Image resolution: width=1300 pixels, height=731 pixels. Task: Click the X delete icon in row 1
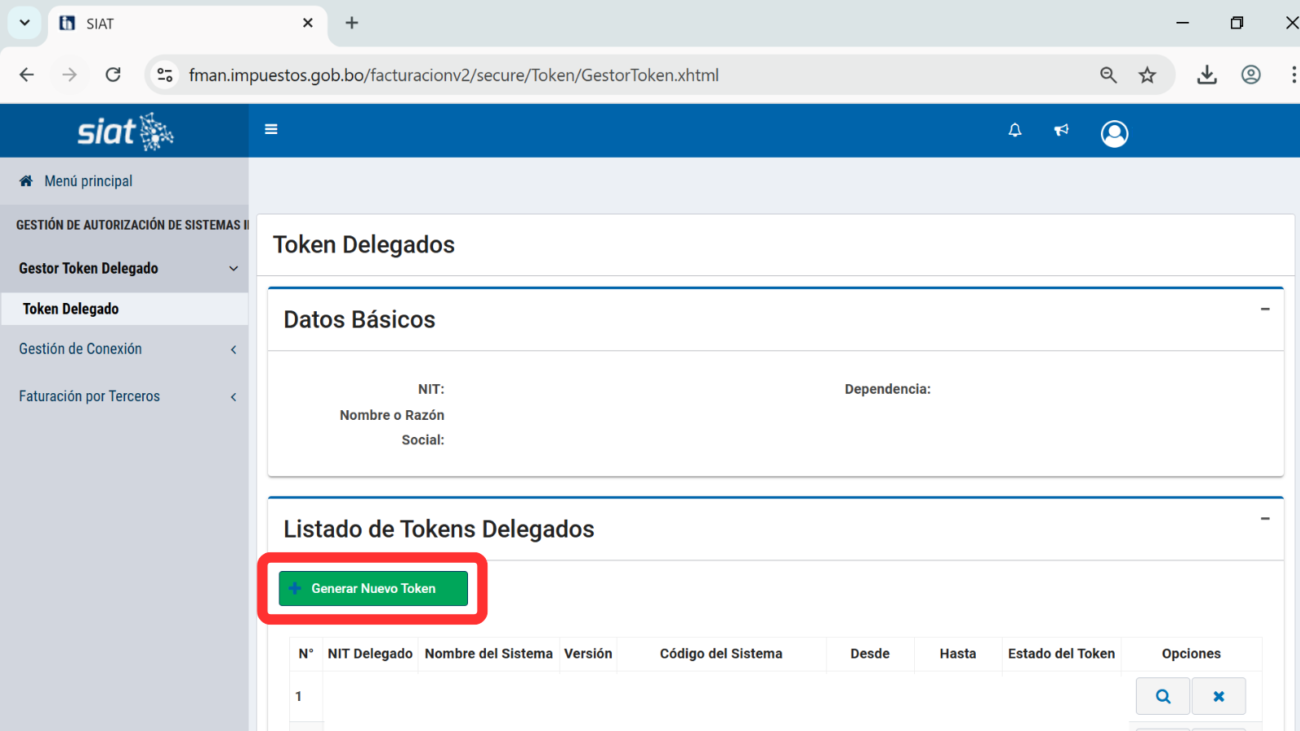1218,696
